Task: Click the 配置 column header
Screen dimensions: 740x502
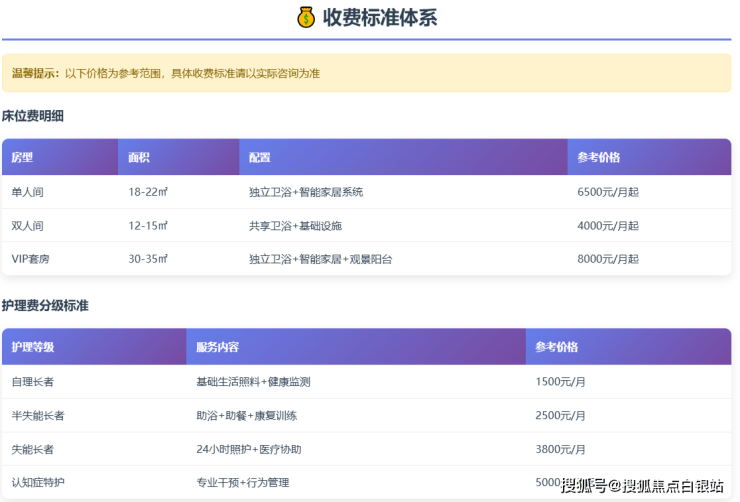Action: point(260,157)
